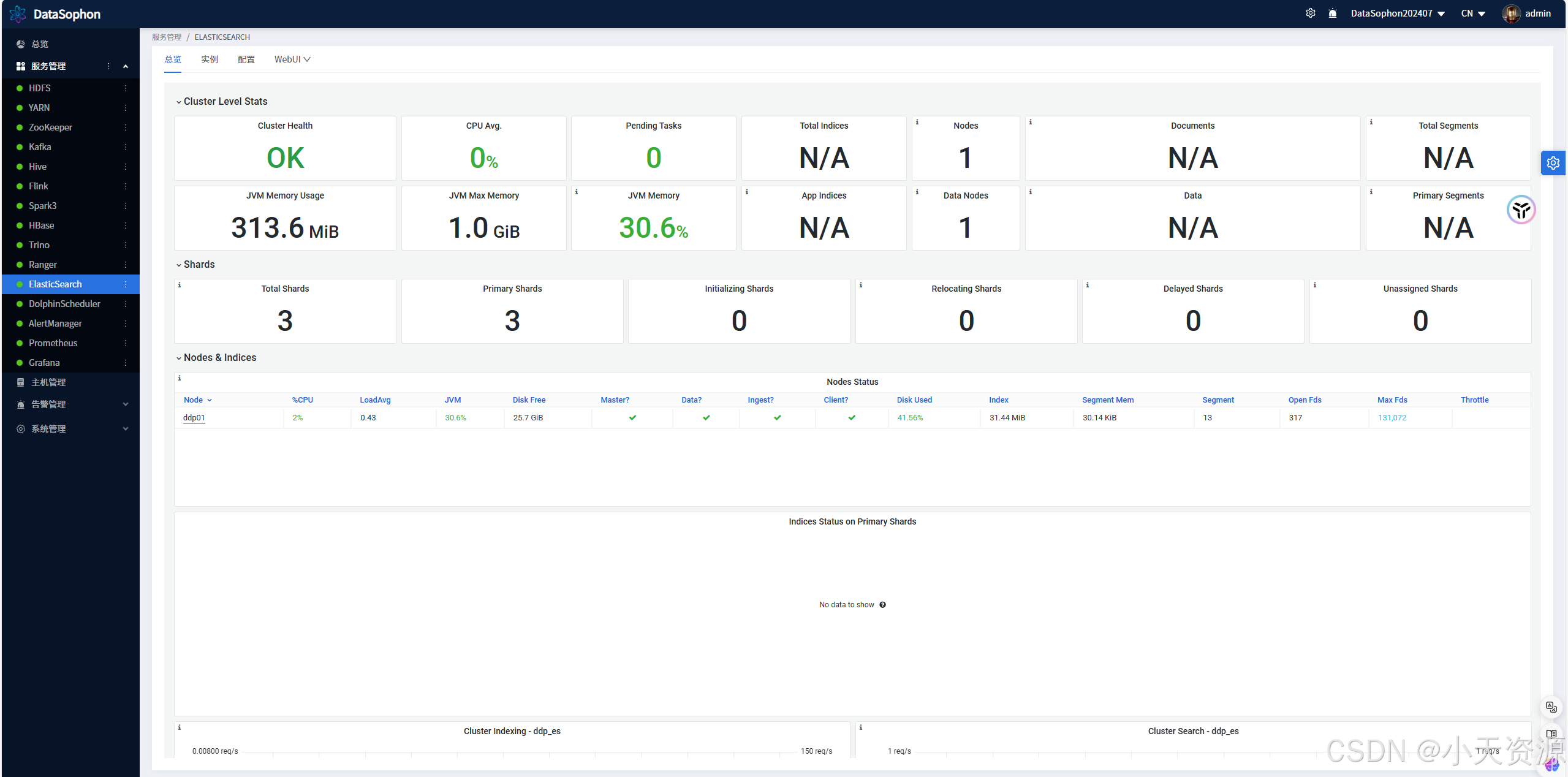This screenshot has height=777, width=1568.
Task: Open settings gear in top bar
Action: pos(1310,13)
